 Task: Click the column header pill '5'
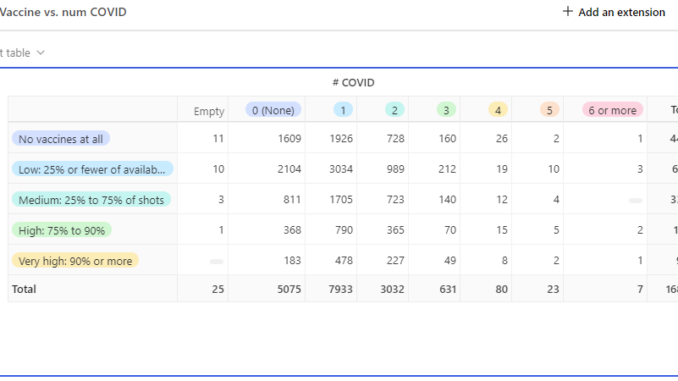[550, 110]
